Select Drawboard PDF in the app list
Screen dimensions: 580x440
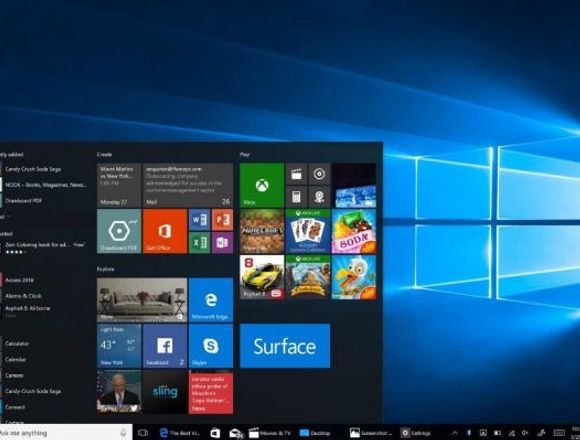(x=23, y=200)
